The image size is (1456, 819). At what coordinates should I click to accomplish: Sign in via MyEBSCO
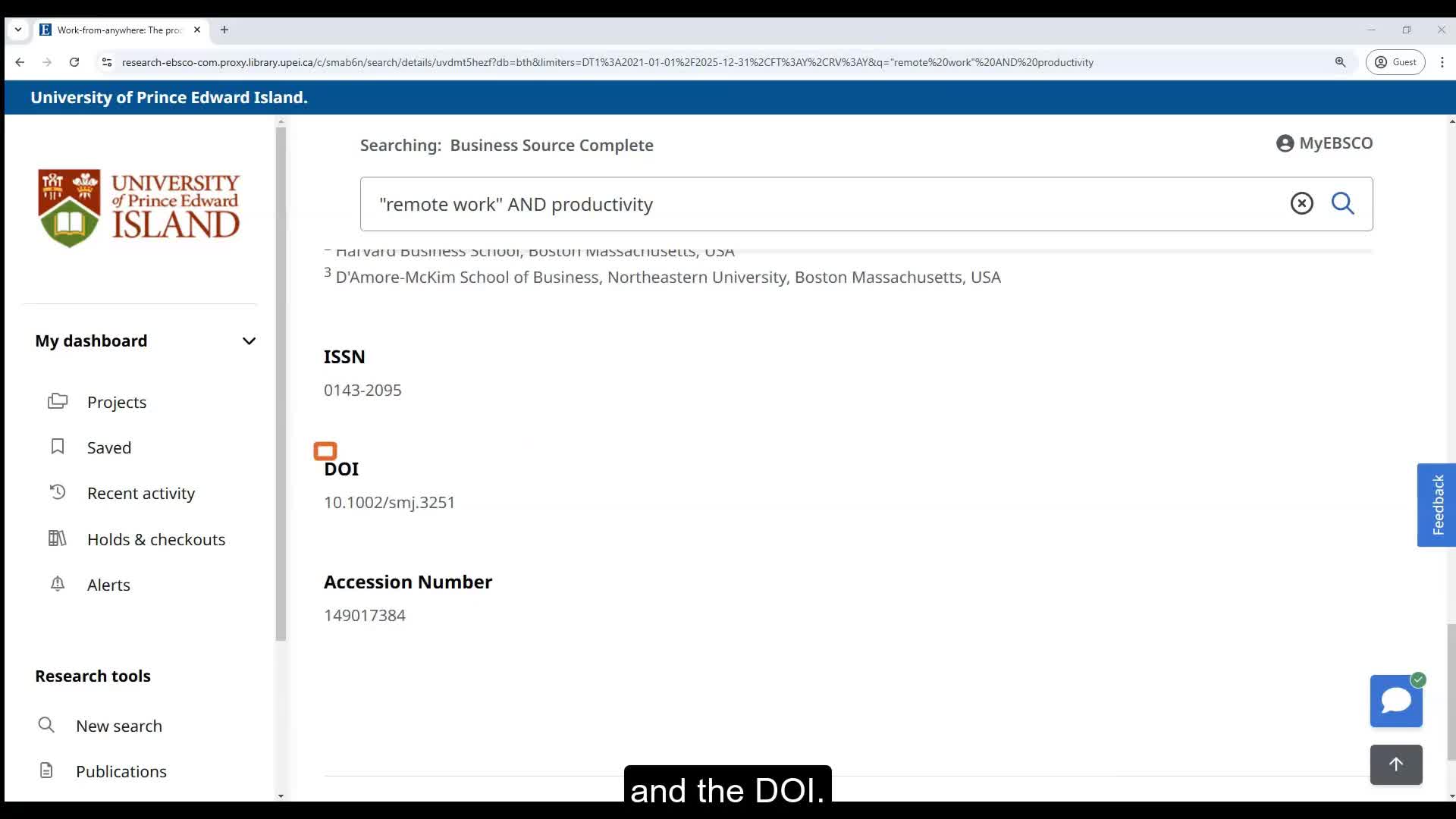[x=1324, y=143]
